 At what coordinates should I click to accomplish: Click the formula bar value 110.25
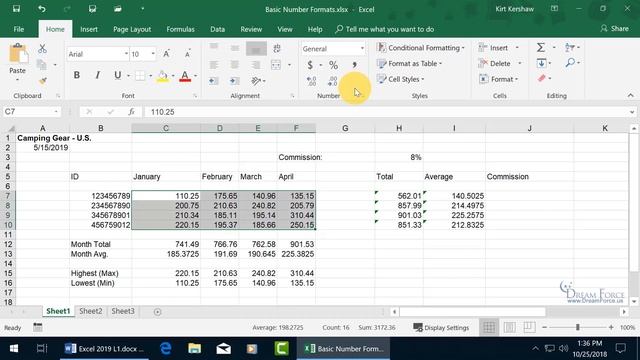pos(162,112)
